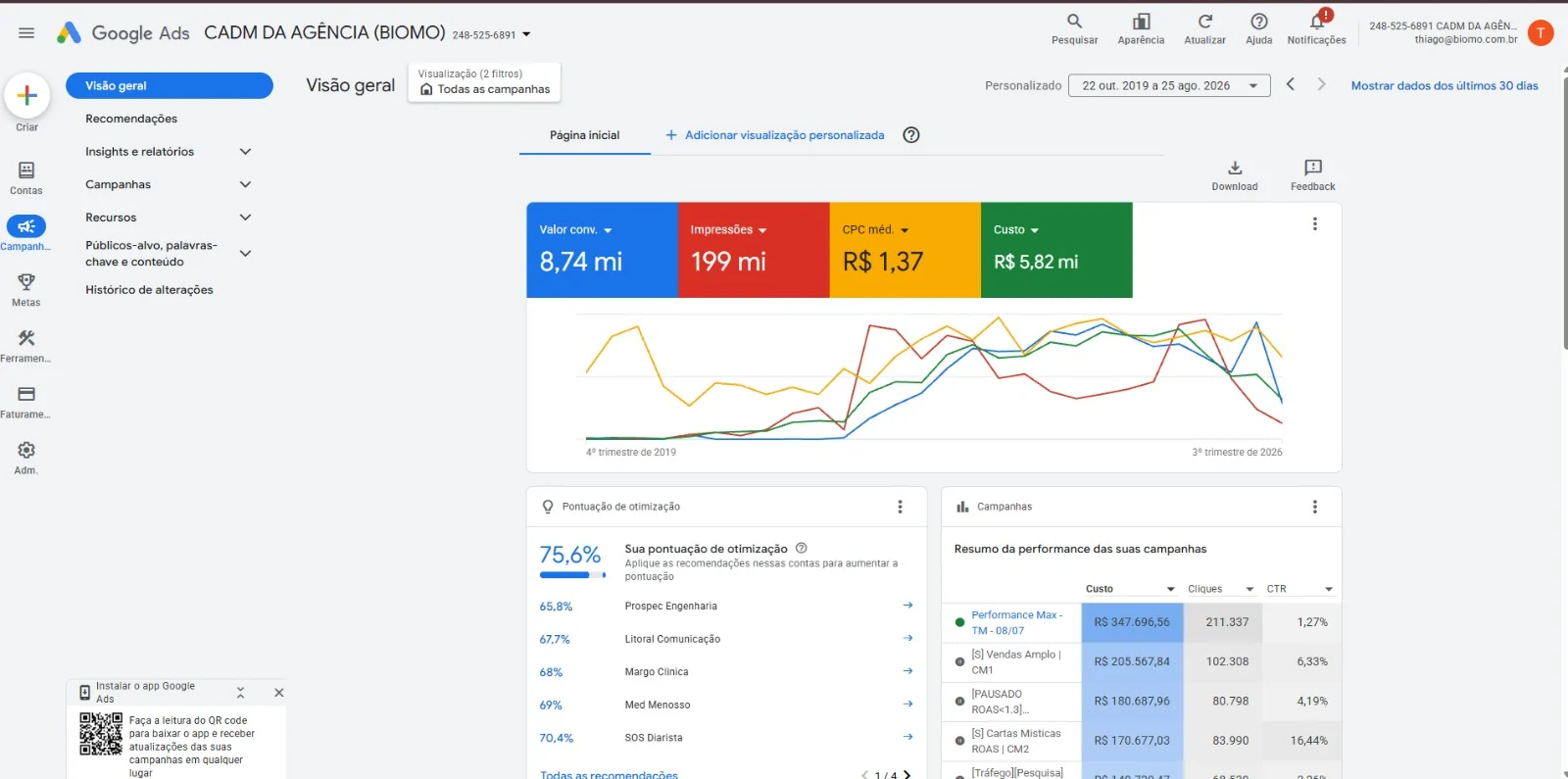This screenshot has width=1568, height=779.
Task: Click Adicionar visualização personalizada
Action: tap(774, 135)
